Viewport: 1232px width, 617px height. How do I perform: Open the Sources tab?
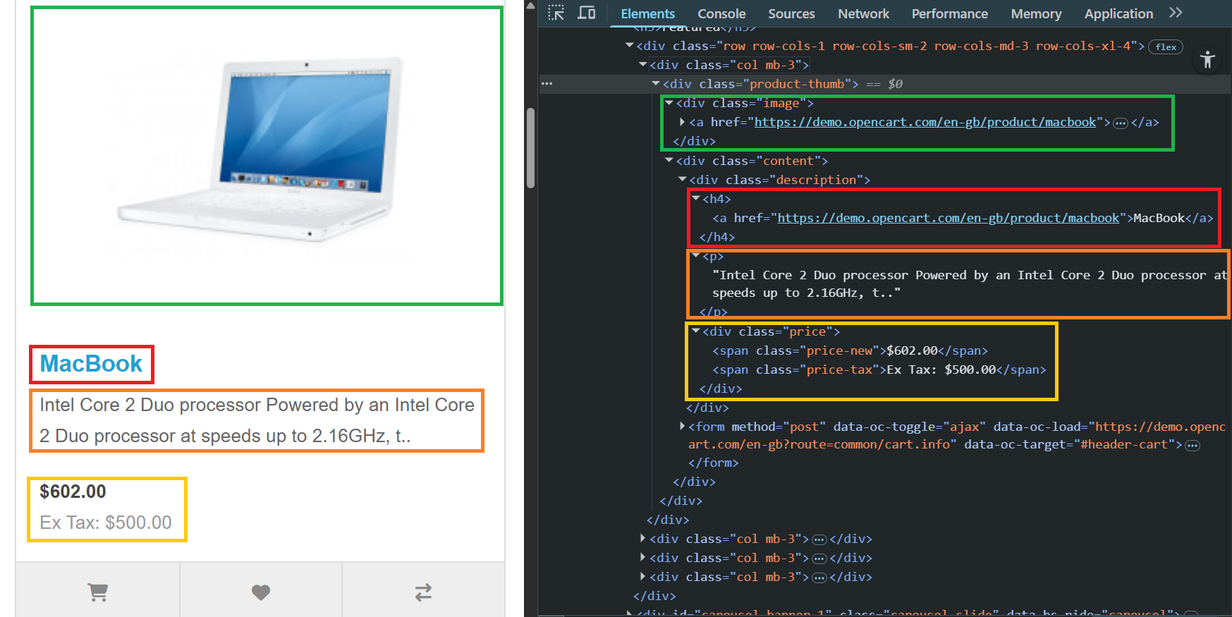(792, 13)
